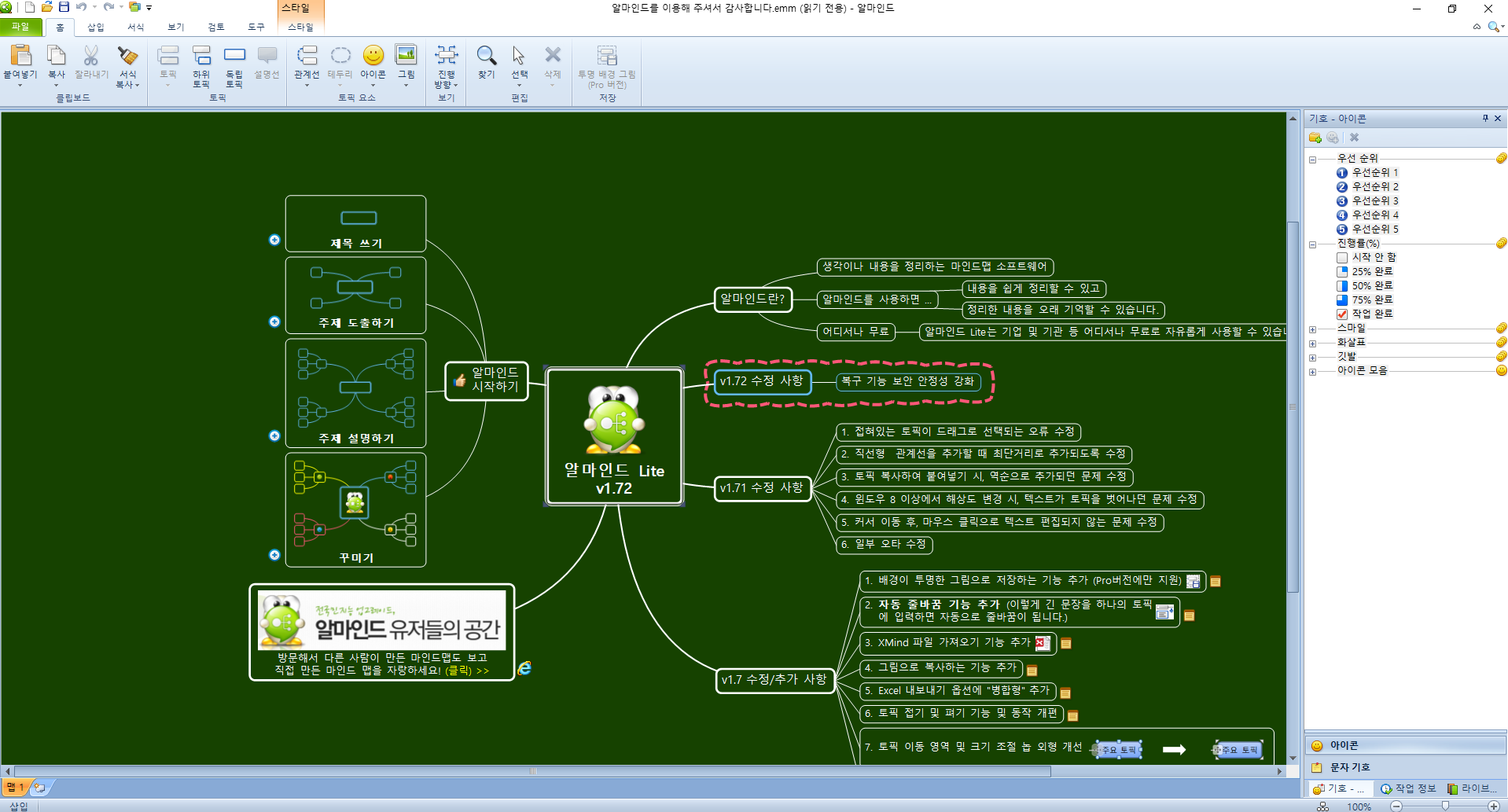The width and height of the screenshot is (1508, 812).
Task: Open the 아이콘 smiley icon tool
Action: click(373, 55)
